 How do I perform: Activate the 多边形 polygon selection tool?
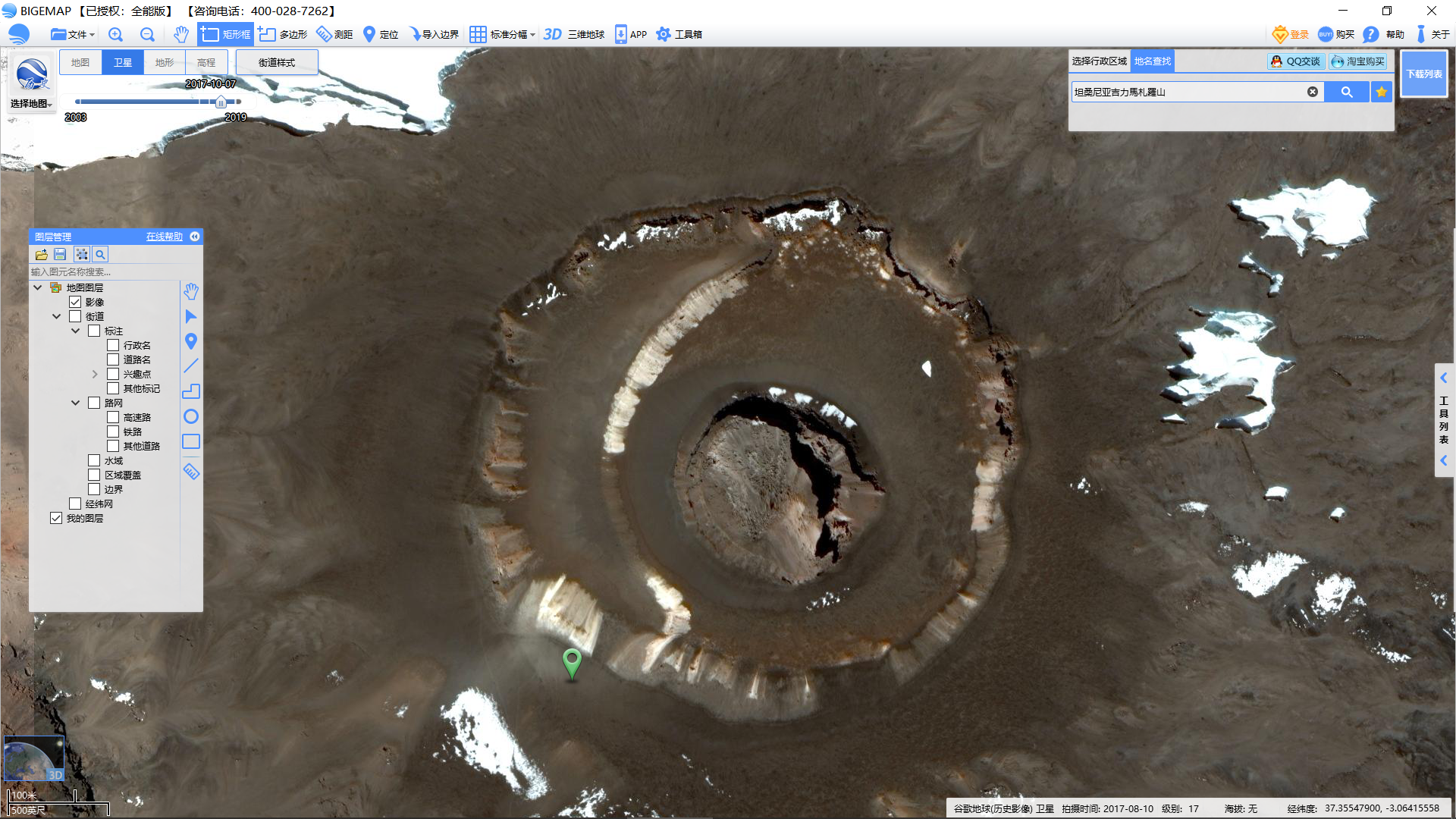(282, 34)
